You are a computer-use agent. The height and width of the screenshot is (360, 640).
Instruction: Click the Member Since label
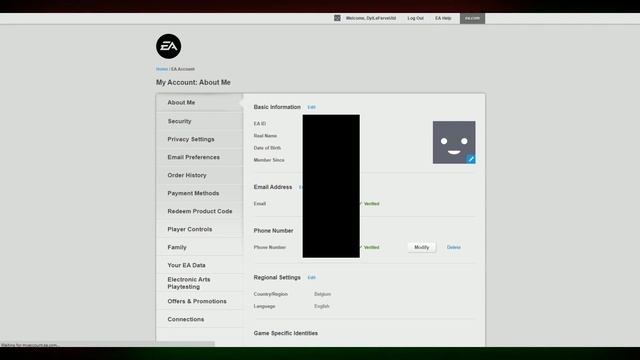pos(269,160)
